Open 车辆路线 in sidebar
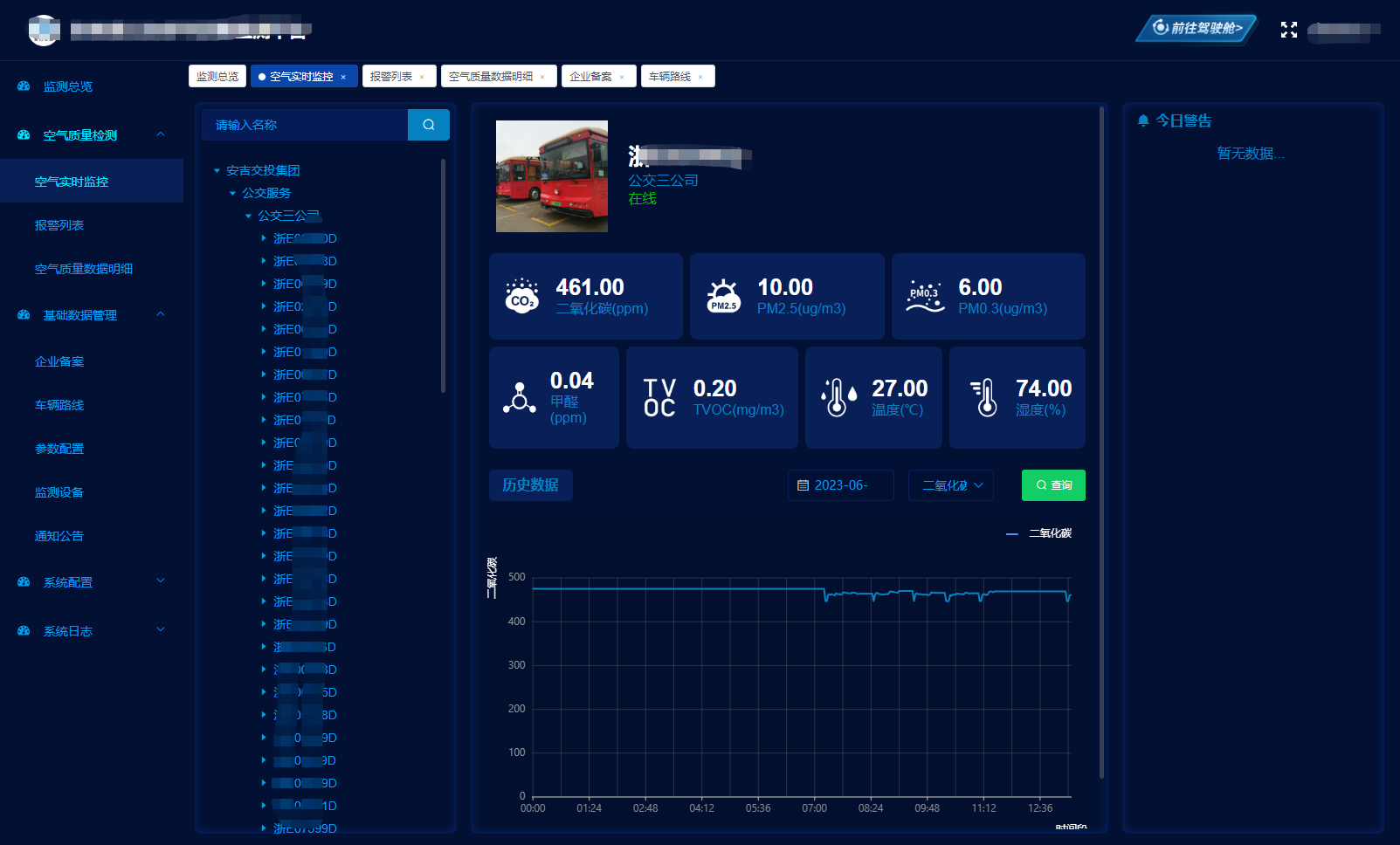Image resolution: width=1400 pixels, height=845 pixels. [x=92, y=405]
